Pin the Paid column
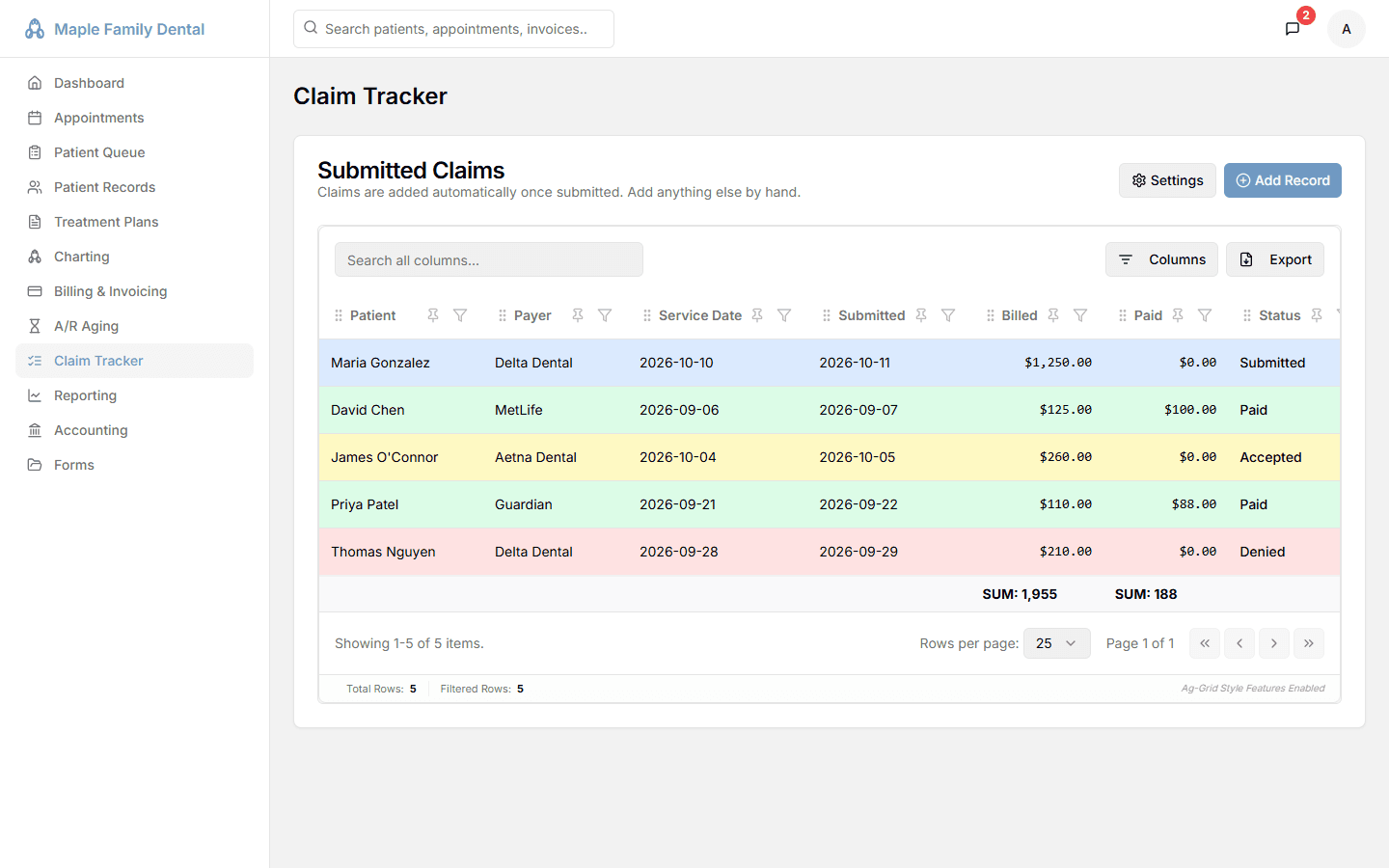 click(1178, 315)
